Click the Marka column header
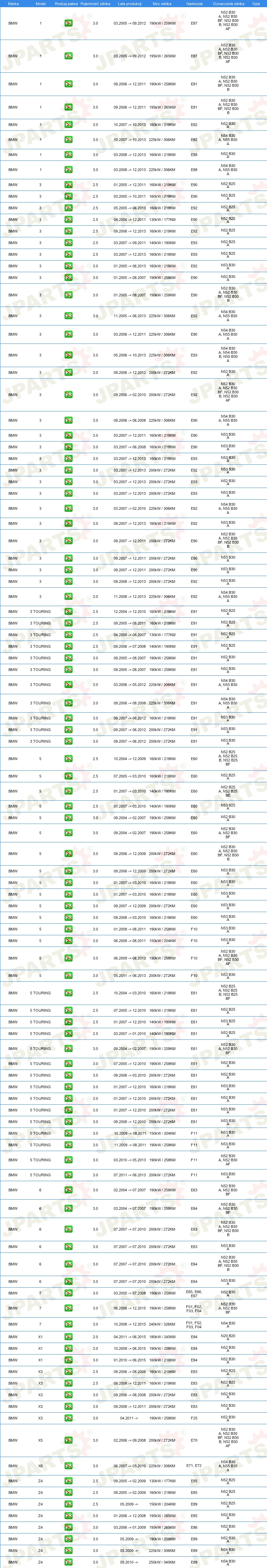Image resolution: width=267 pixels, height=1568 pixels. click(x=13, y=4)
